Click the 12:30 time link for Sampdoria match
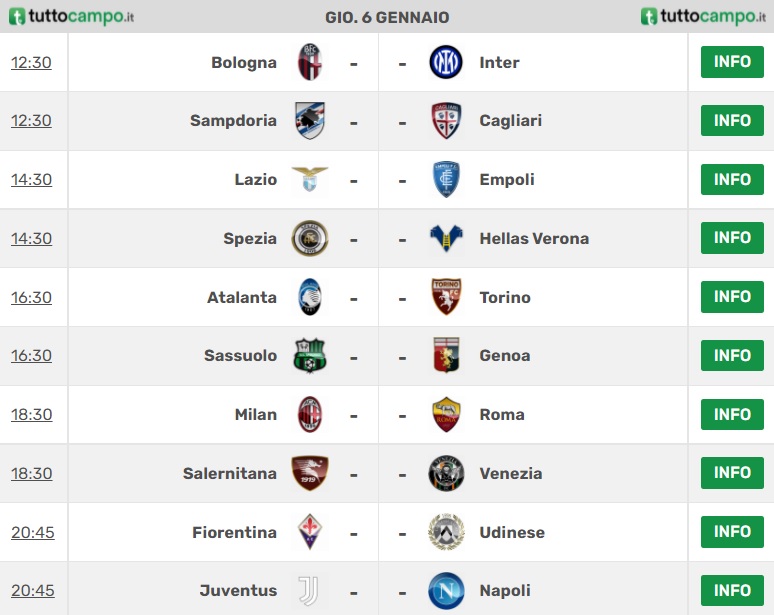Viewport: 774px width, 615px height. 31,120
